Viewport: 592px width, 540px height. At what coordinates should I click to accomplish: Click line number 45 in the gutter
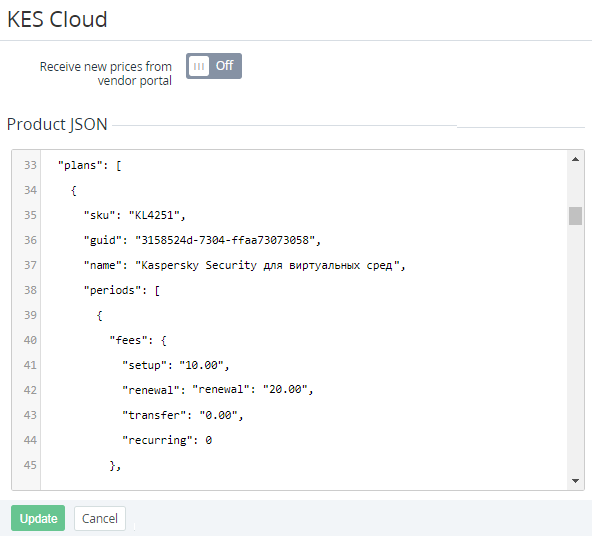30,465
